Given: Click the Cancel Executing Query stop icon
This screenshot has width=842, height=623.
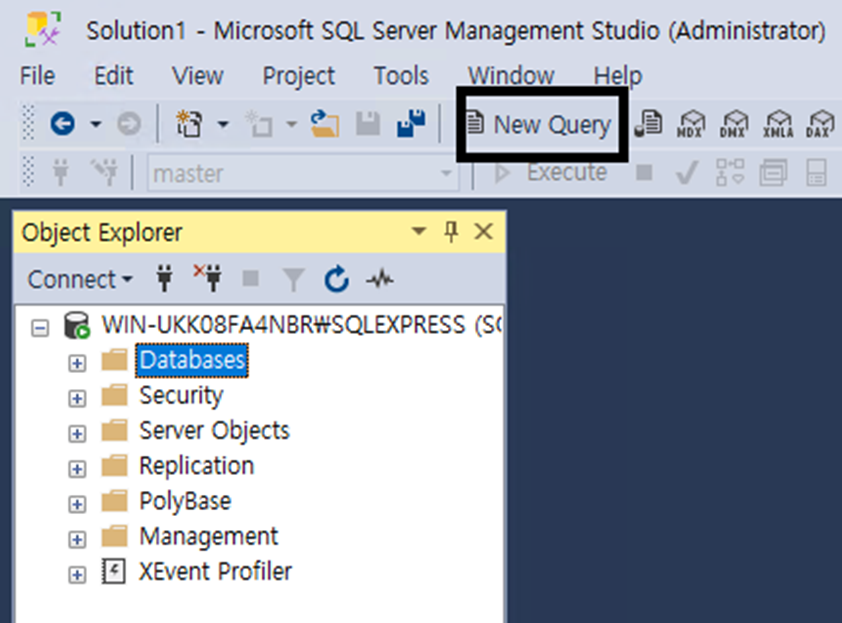Looking at the screenshot, I should click(x=644, y=172).
